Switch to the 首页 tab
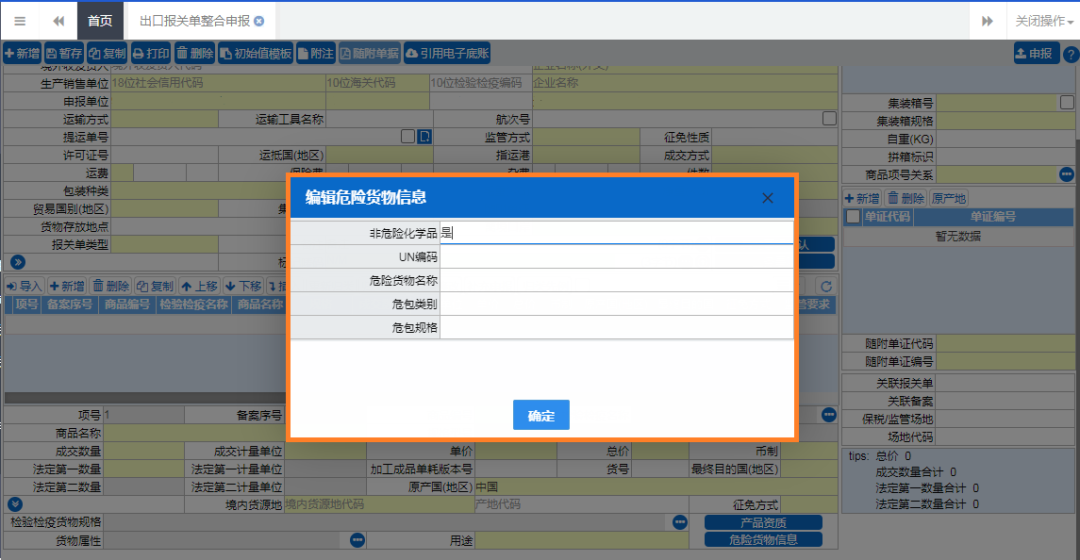The image size is (1080, 560). [x=100, y=21]
